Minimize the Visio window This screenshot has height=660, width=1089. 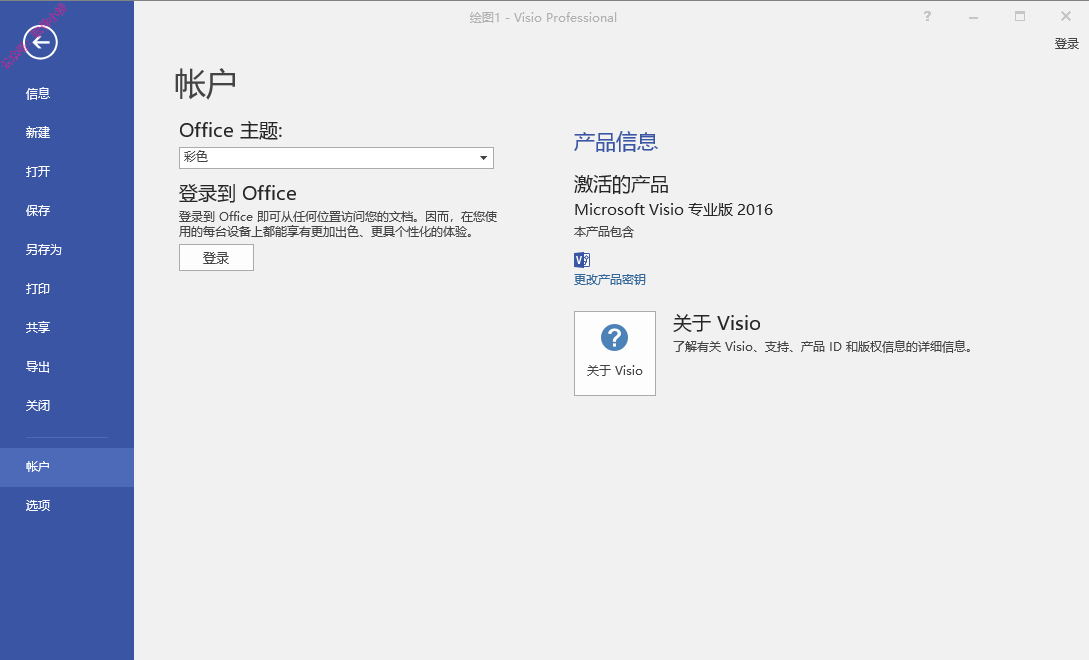click(x=974, y=16)
